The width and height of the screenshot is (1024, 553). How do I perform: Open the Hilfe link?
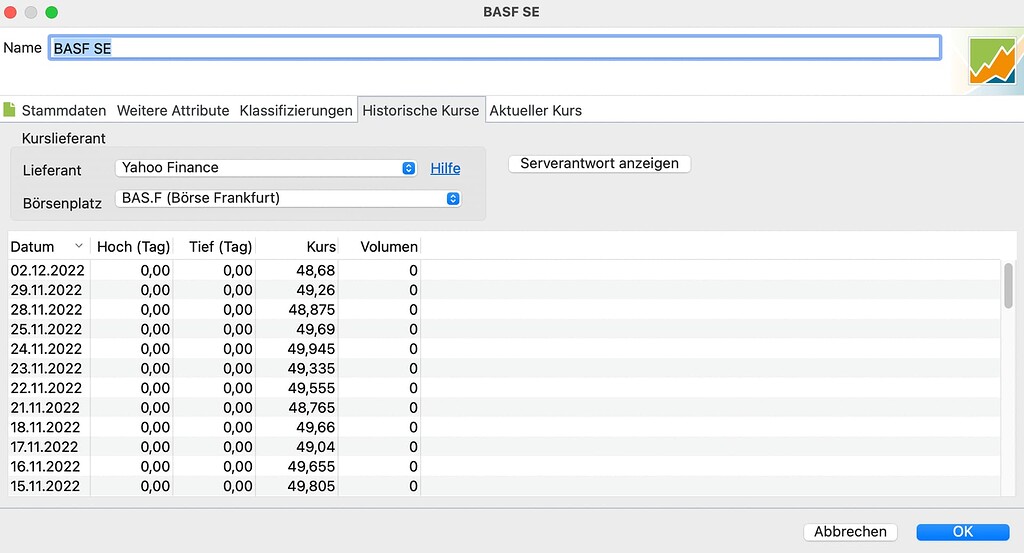[x=445, y=168]
